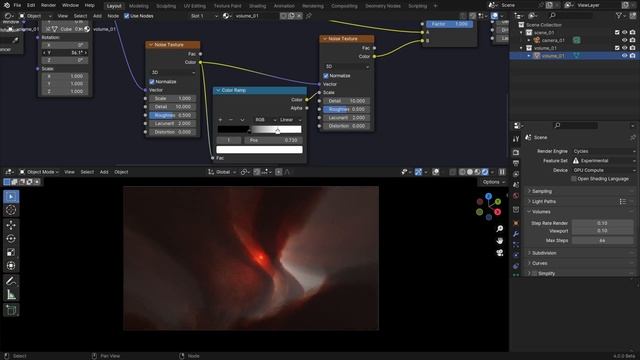Screen dimensions: 640x360
Task: Select the Move tool in viewport
Action: click(11, 225)
